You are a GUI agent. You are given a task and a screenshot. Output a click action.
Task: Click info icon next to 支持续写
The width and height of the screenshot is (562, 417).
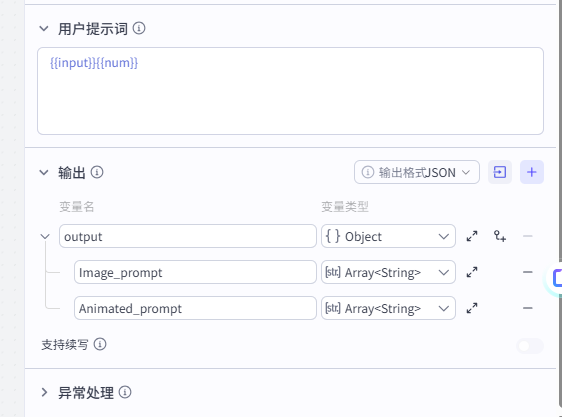[x=100, y=344]
